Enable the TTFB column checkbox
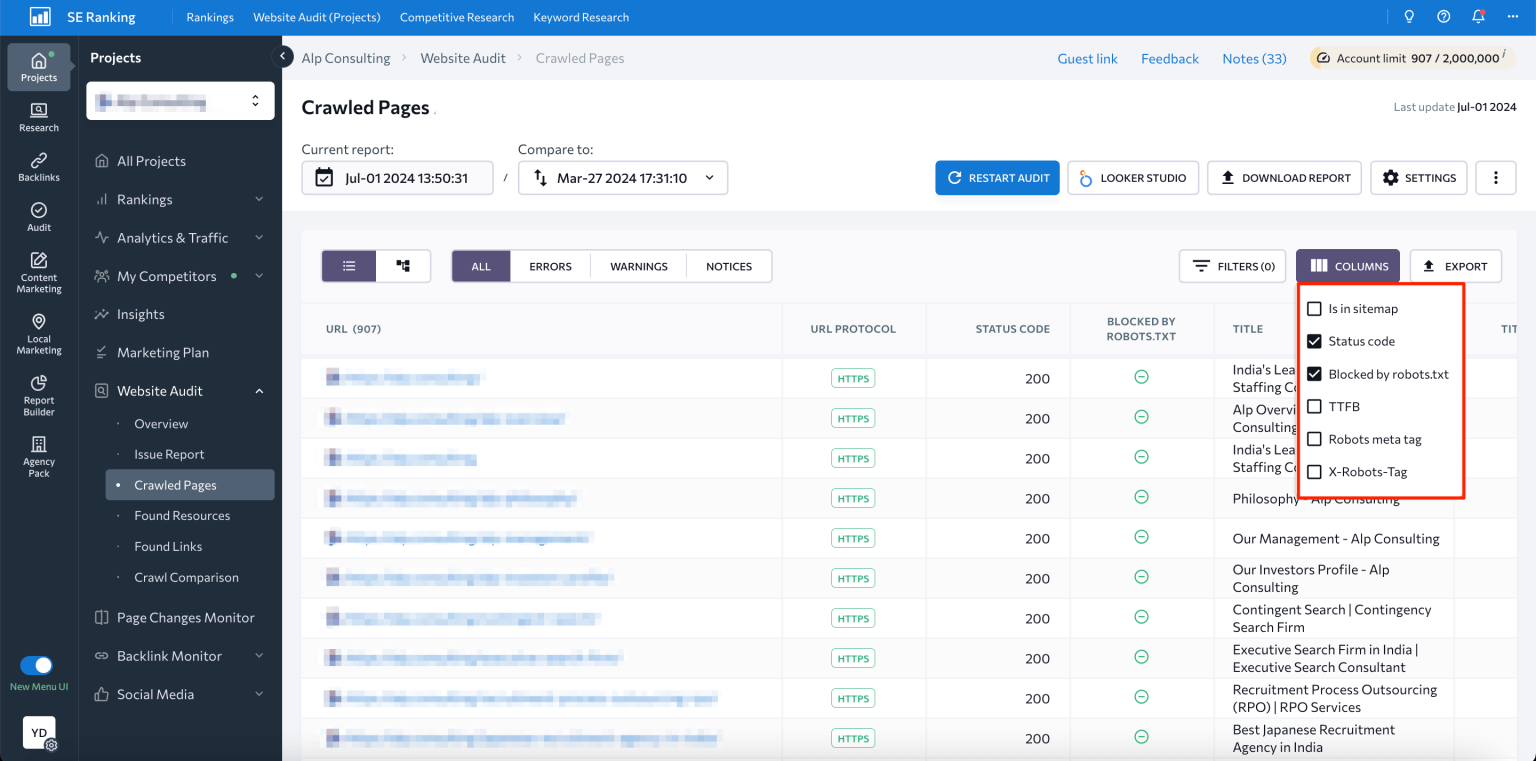1536x761 pixels. click(x=1314, y=406)
